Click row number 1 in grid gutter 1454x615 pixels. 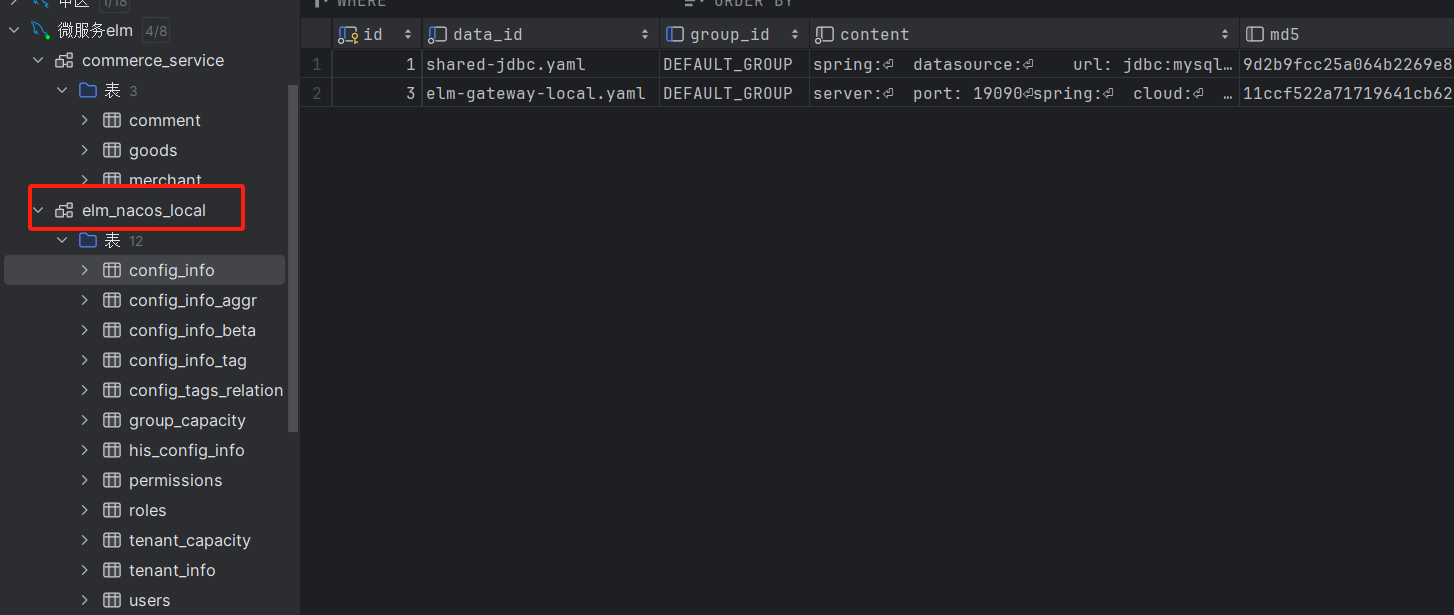316,64
